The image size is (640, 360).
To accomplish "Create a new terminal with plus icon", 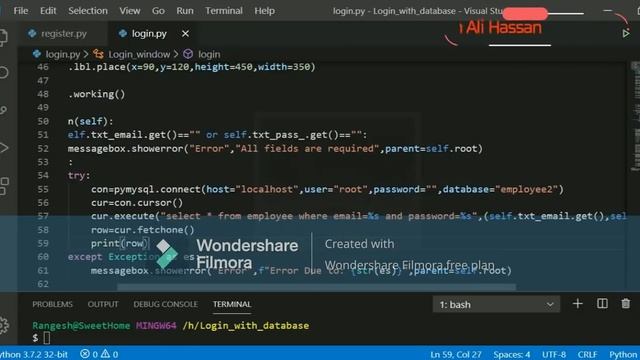I will pos(578,304).
